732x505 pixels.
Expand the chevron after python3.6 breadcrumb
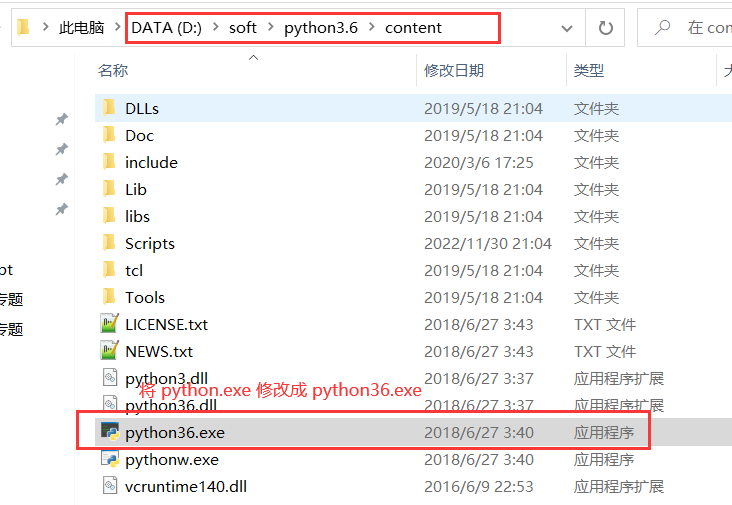click(372, 27)
